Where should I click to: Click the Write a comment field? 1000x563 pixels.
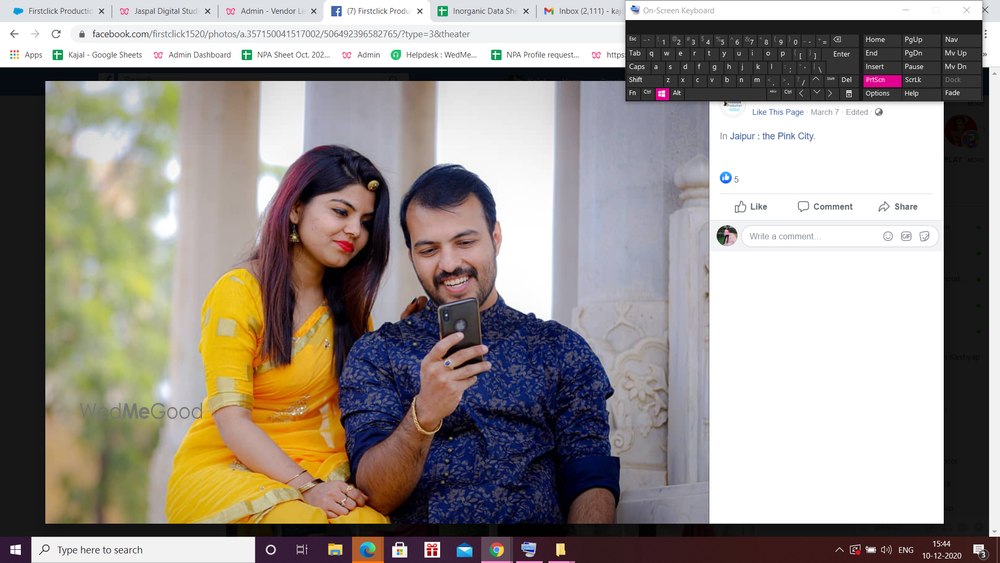click(x=810, y=236)
